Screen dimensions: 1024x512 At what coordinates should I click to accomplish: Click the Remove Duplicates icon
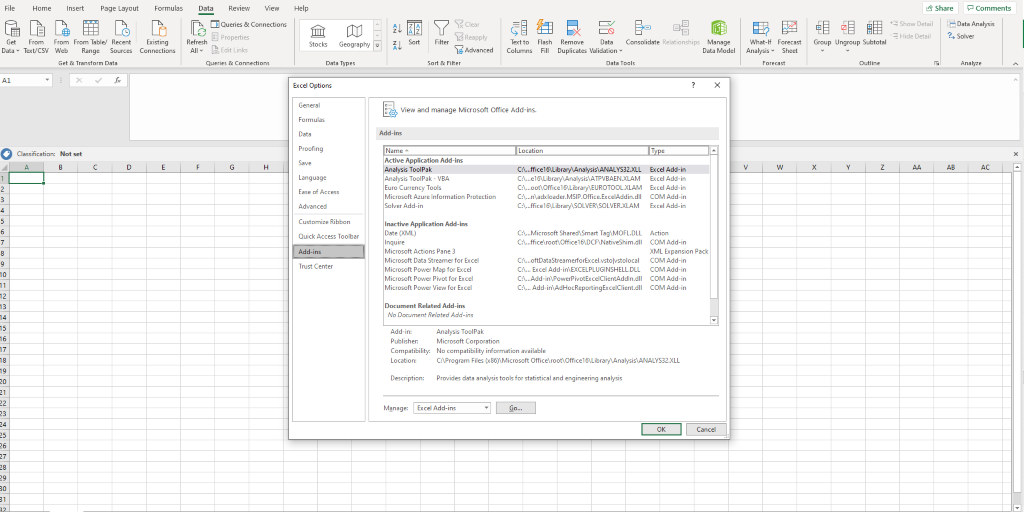pyautogui.click(x=572, y=30)
